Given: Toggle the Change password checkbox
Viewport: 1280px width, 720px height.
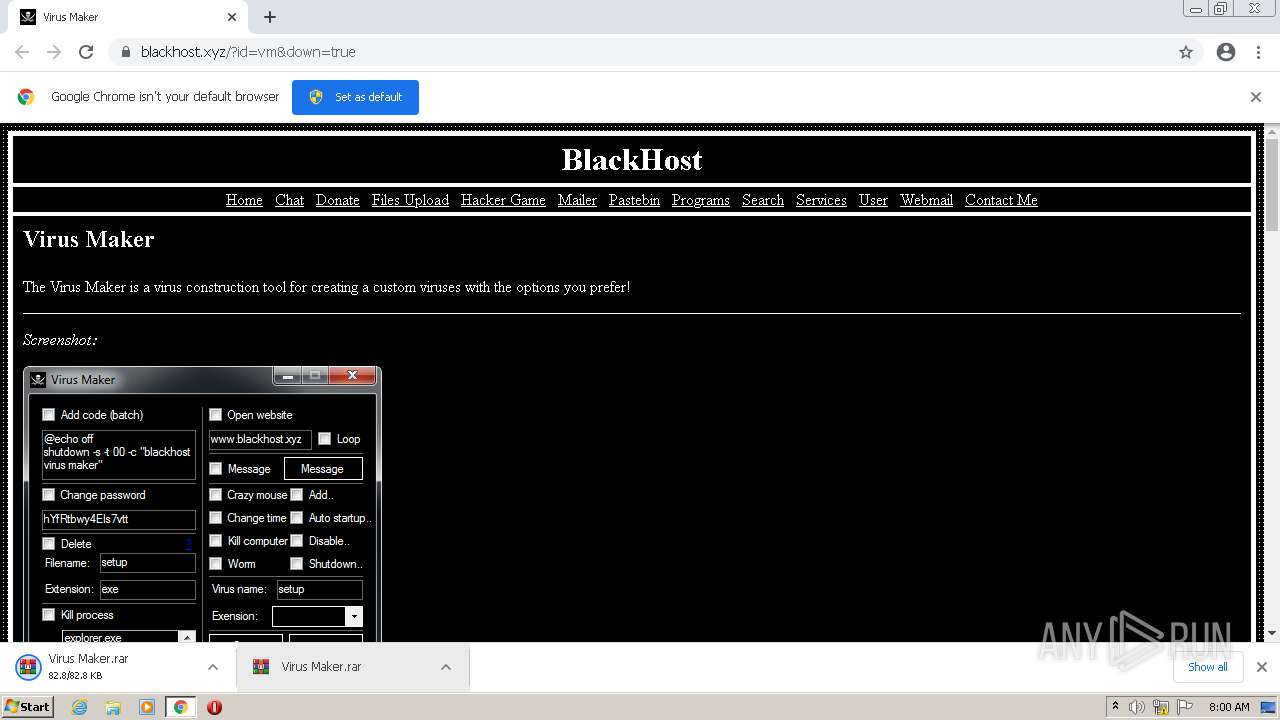Looking at the screenshot, I should coord(48,494).
